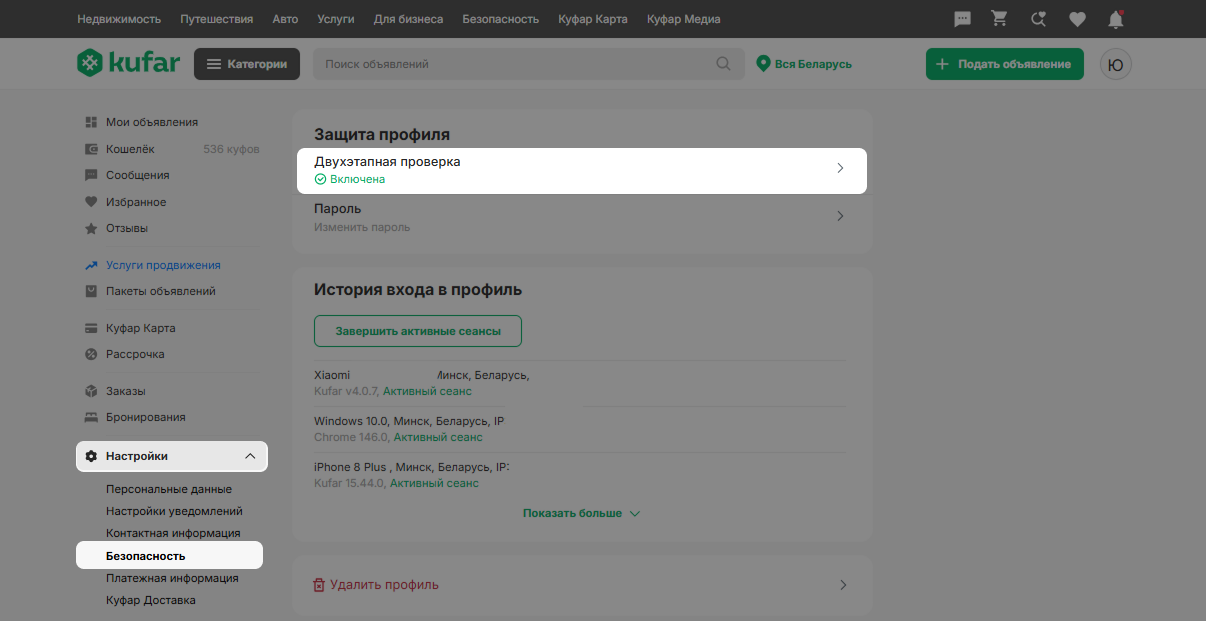Click Удалить профиль link text
The image size is (1206, 621).
tap(384, 585)
